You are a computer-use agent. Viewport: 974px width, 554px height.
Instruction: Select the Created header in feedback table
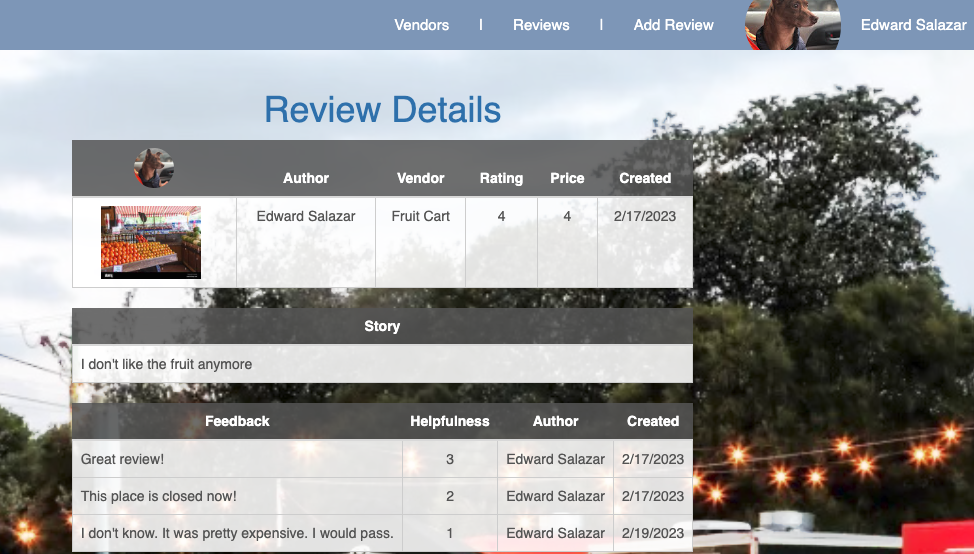(653, 421)
